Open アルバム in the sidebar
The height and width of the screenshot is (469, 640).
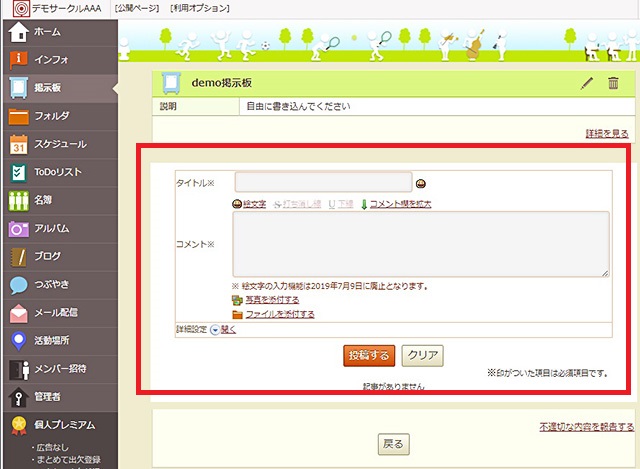51,228
